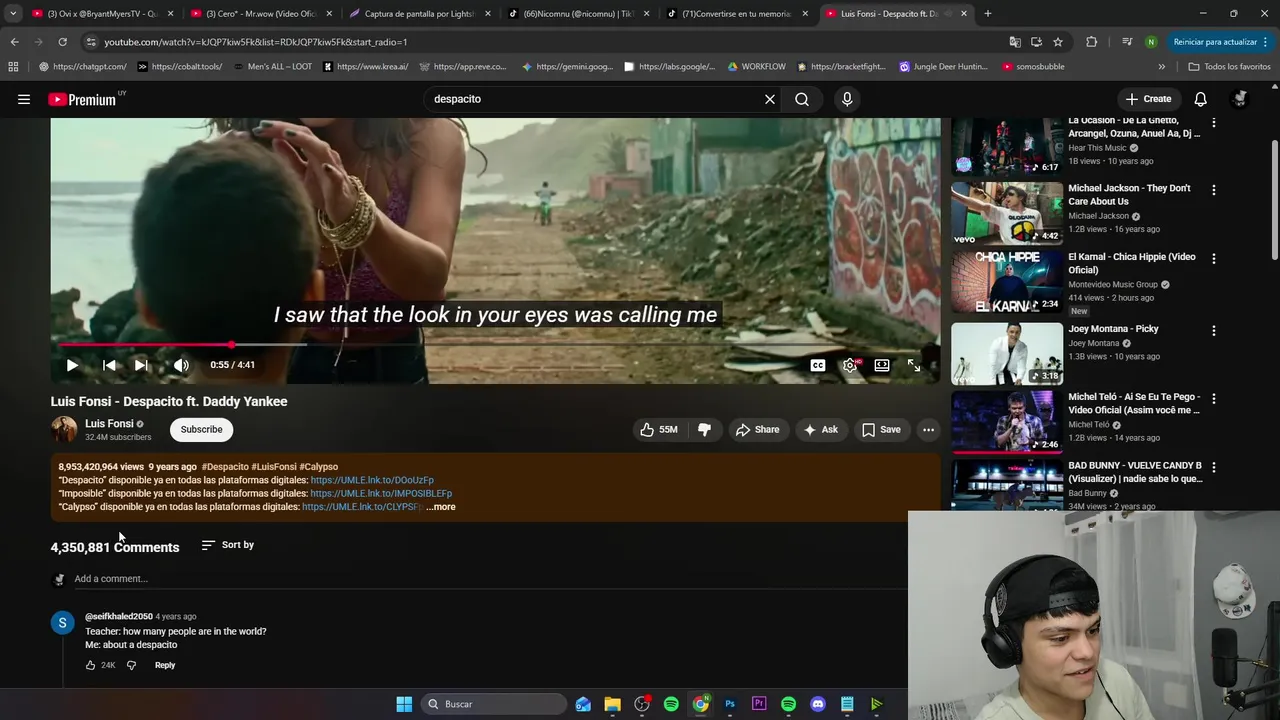
Task: Switch to the Cero Mr.wow tab
Action: click(x=260, y=14)
